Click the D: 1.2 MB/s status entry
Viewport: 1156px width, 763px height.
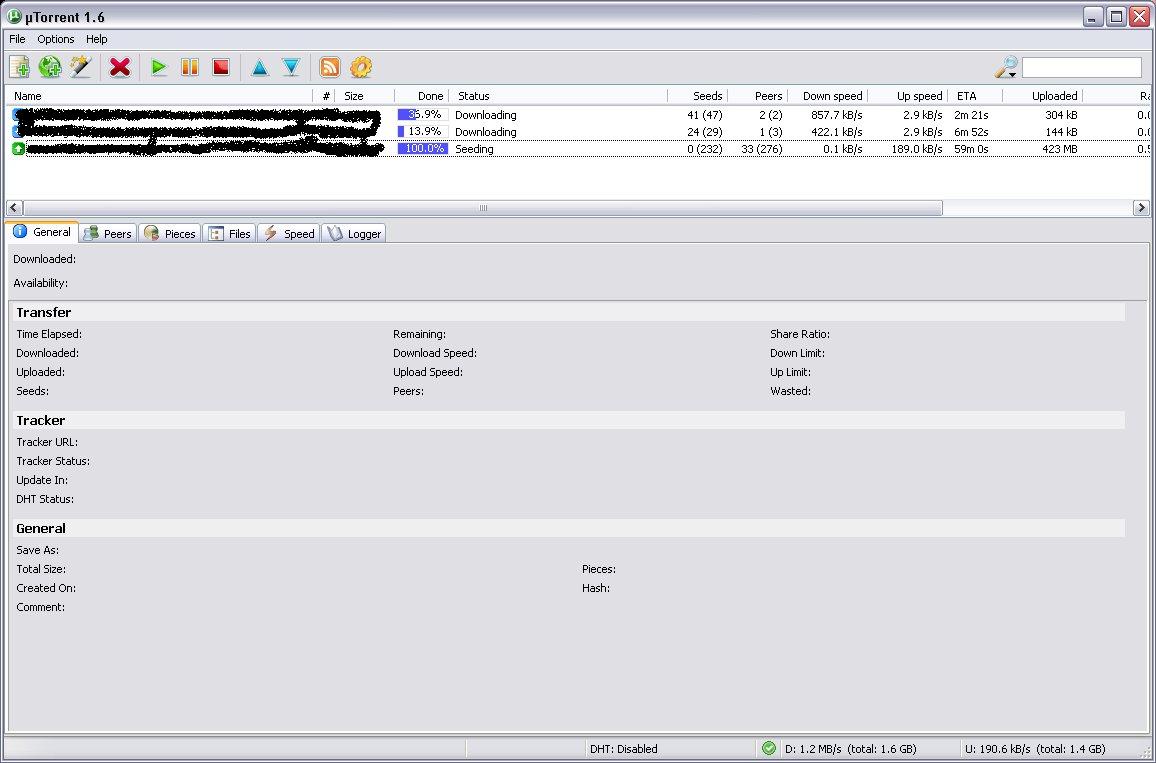851,749
